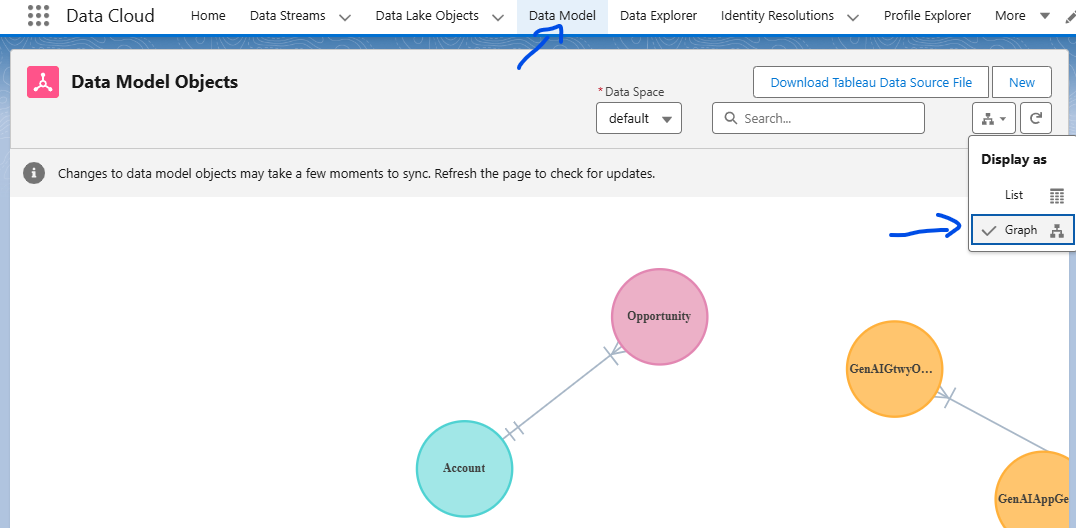The width and height of the screenshot is (1076, 528).
Task: Click the pink Data Model Objects icon
Action: [x=43, y=82]
